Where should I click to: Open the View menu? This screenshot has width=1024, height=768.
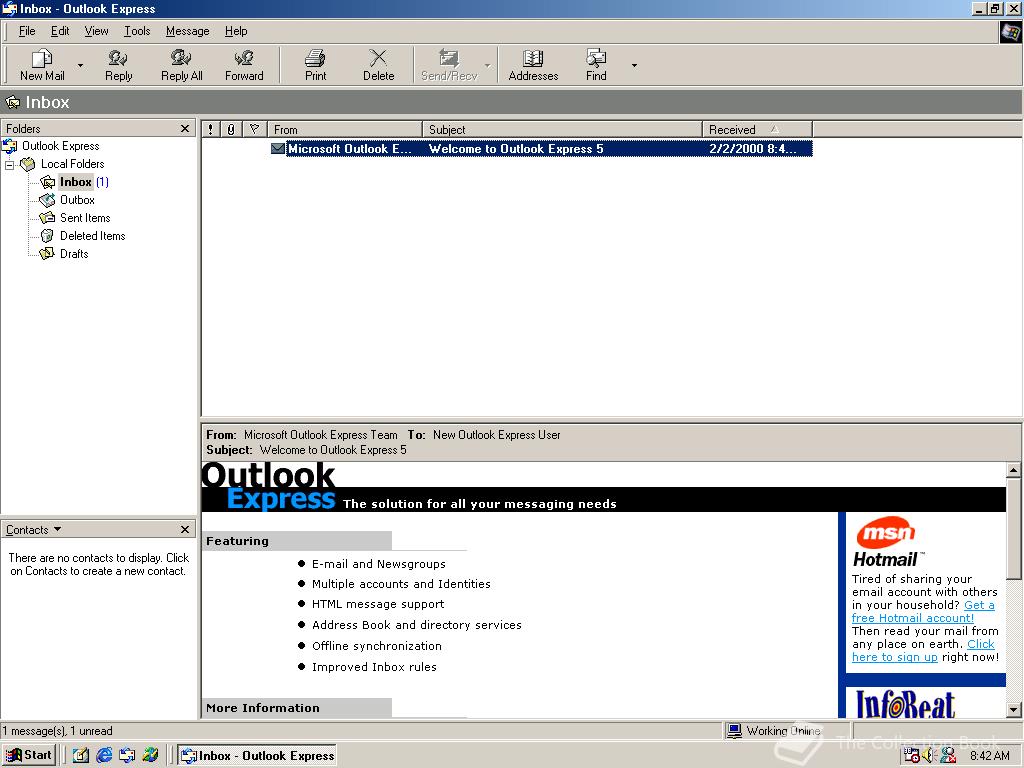(x=96, y=31)
